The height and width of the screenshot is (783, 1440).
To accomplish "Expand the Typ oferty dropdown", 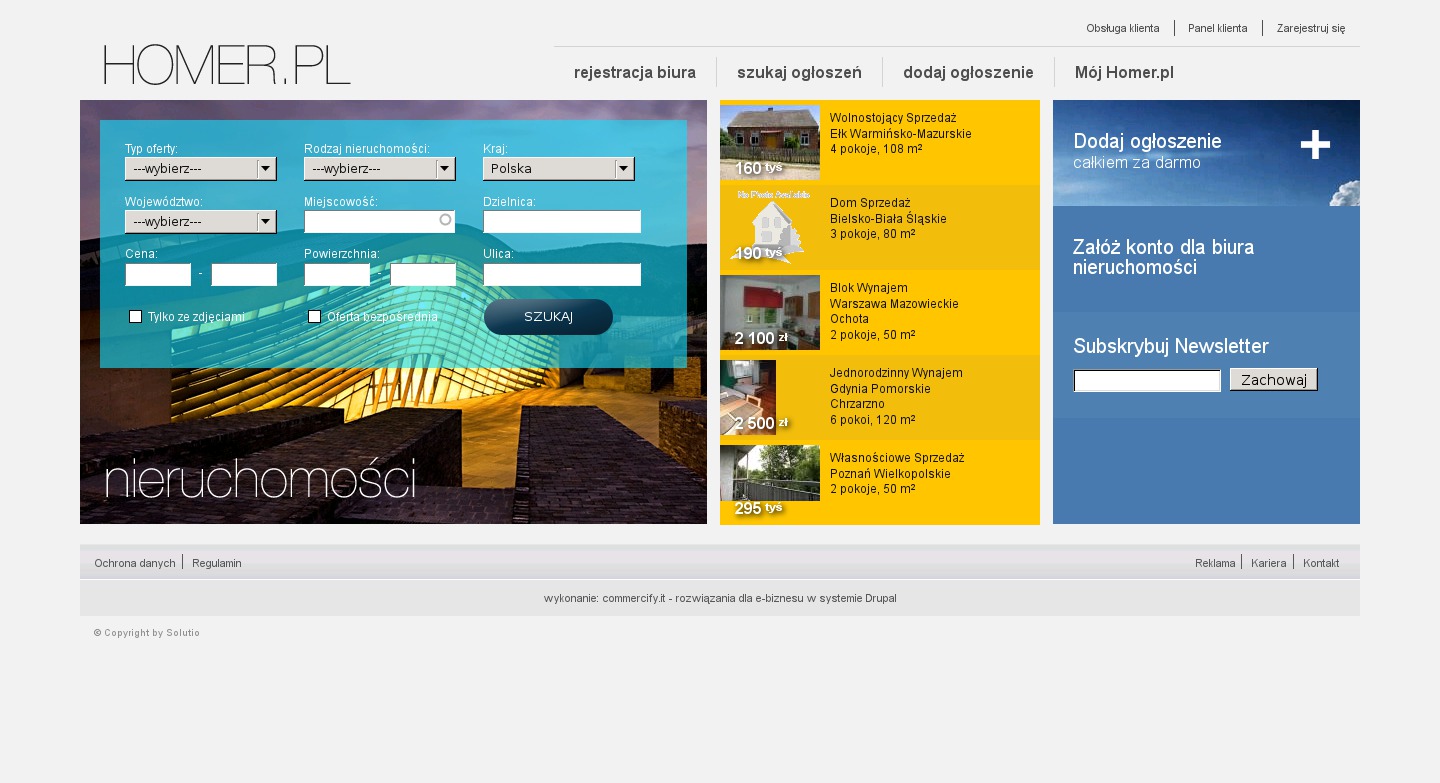I will pos(200,169).
